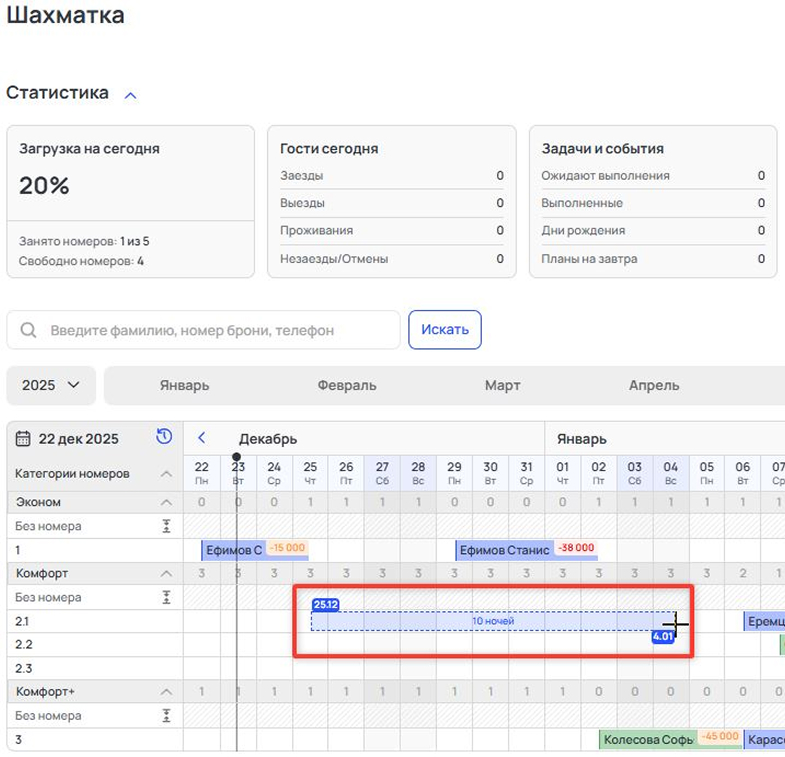Expand Комфорт 'Без номера' row height icon
The height and width of the screenshot is (757, 785).
coord(166,597)
